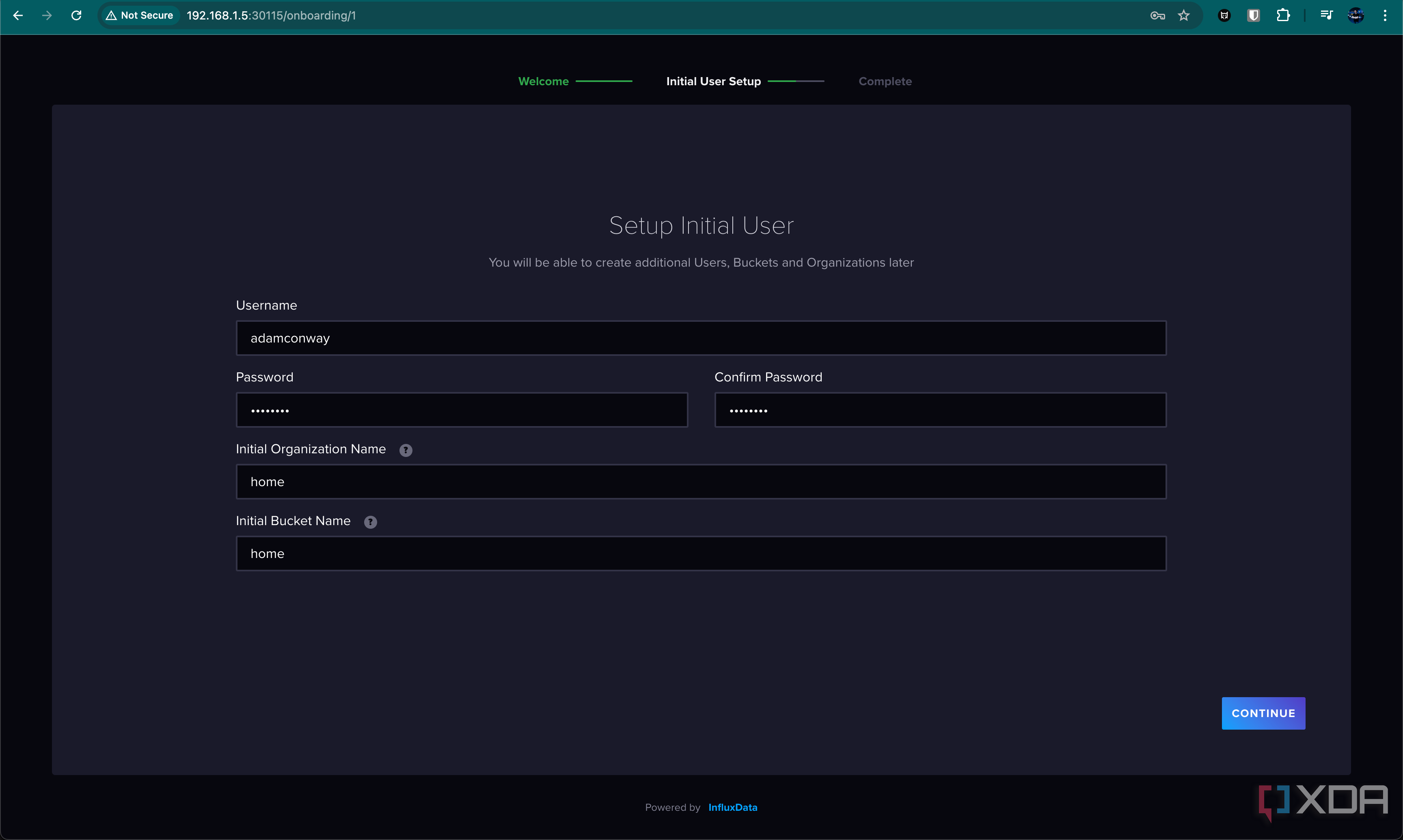Click the Username field containing adamconway

click(x=701, y=338)
